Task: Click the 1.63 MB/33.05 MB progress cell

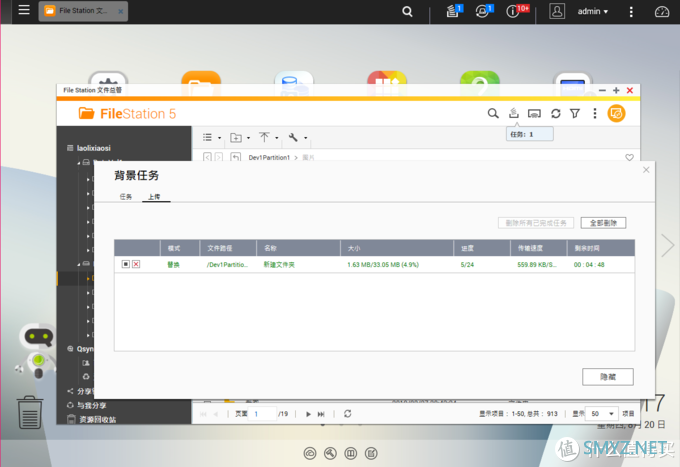Action: tap(383, 265)
